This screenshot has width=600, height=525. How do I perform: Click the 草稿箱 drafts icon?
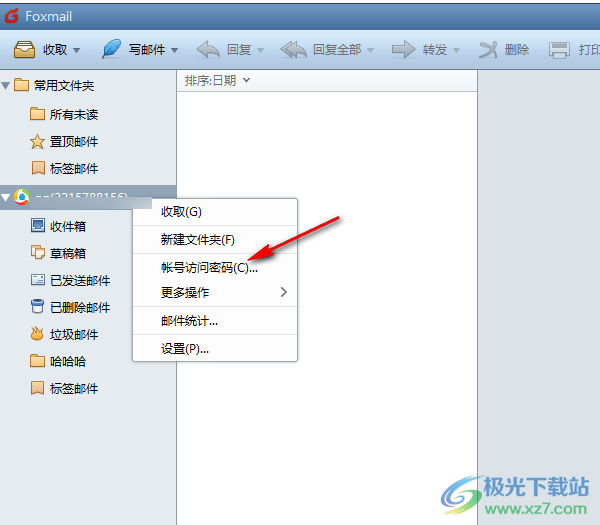(38, 253)
